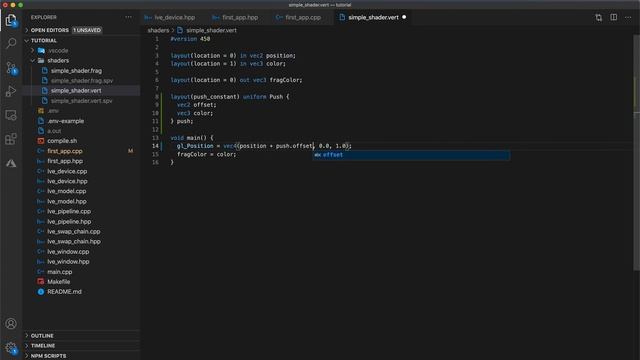
Task: Open the Accounts icon in activity bar
Action: (11, 324)
